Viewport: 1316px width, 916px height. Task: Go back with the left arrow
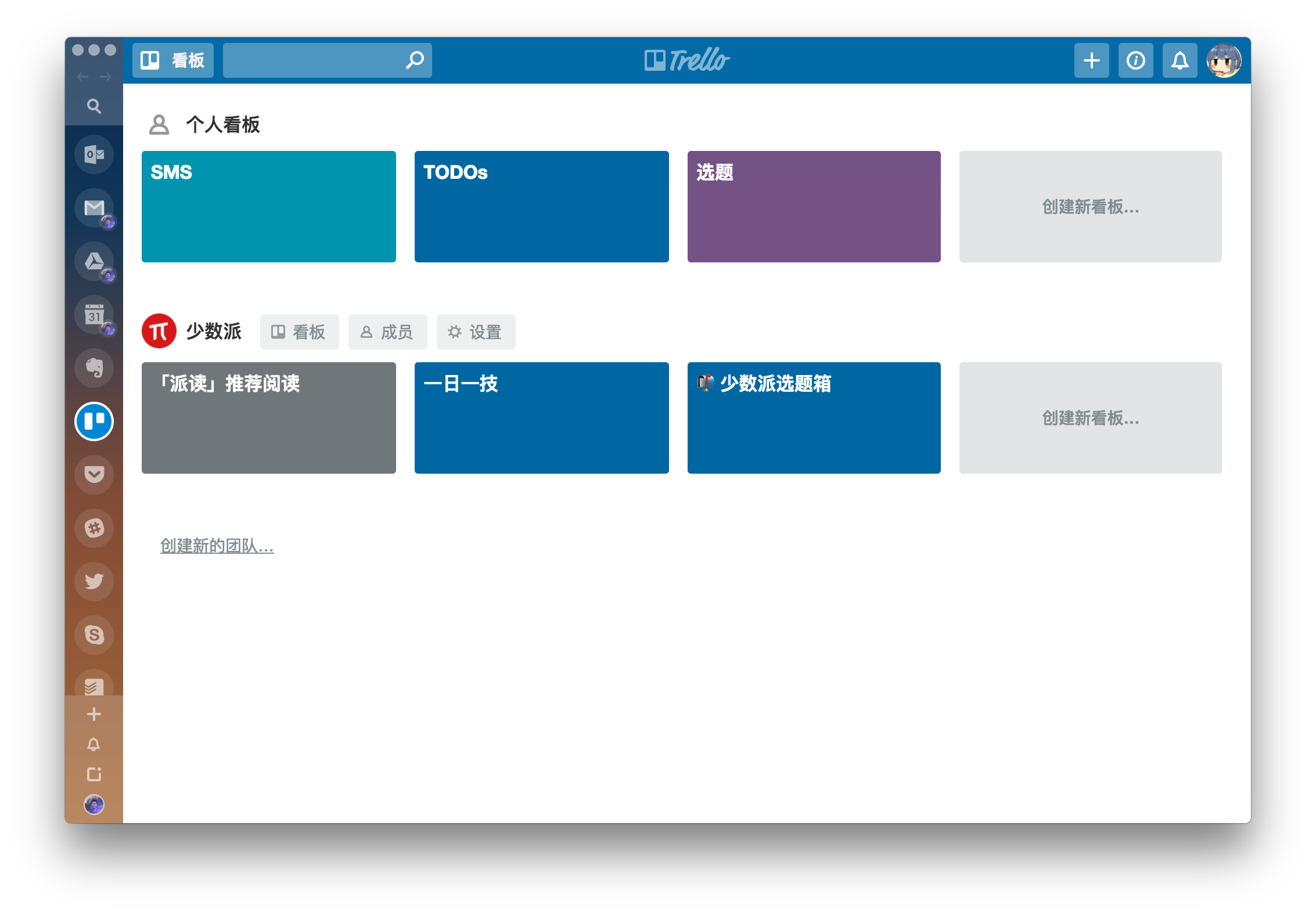[x=83, y=77]
